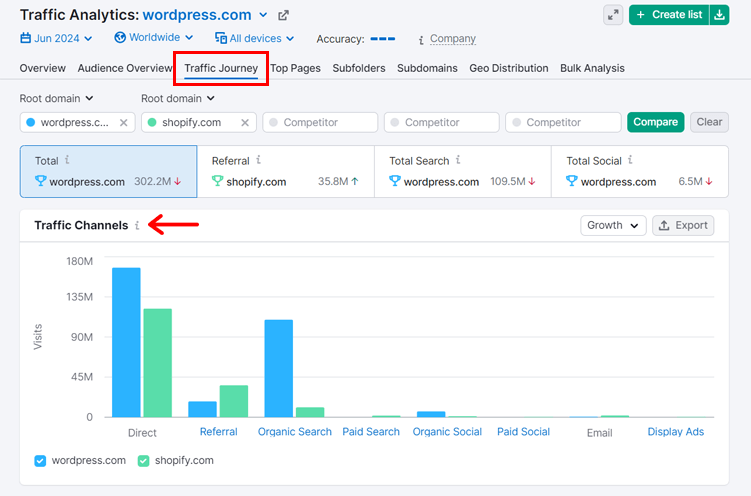Open the second Root domain dropdown
751x496 pixels.
[x=178, y=98]
